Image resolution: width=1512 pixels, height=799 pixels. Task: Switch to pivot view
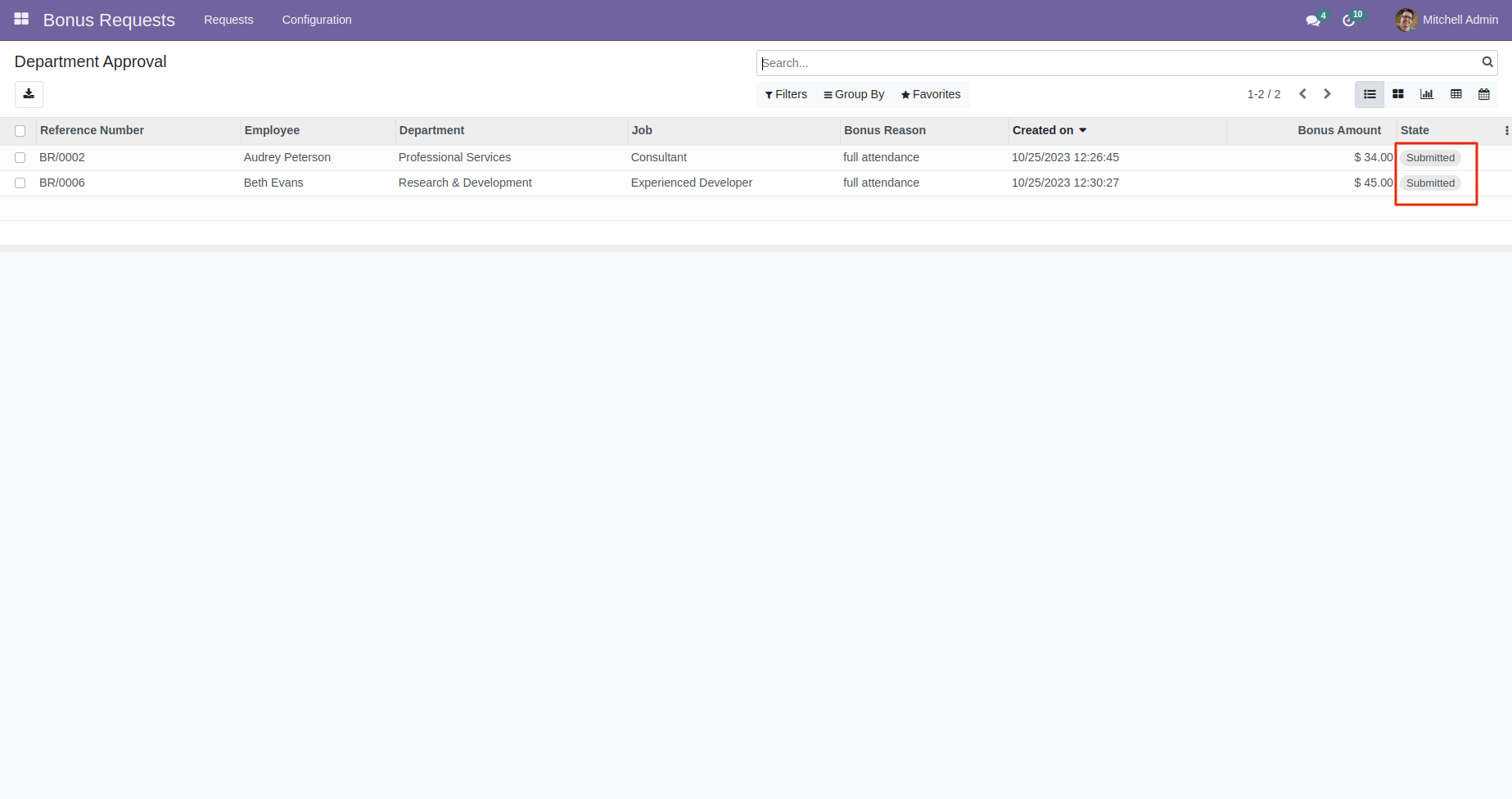1456,94
